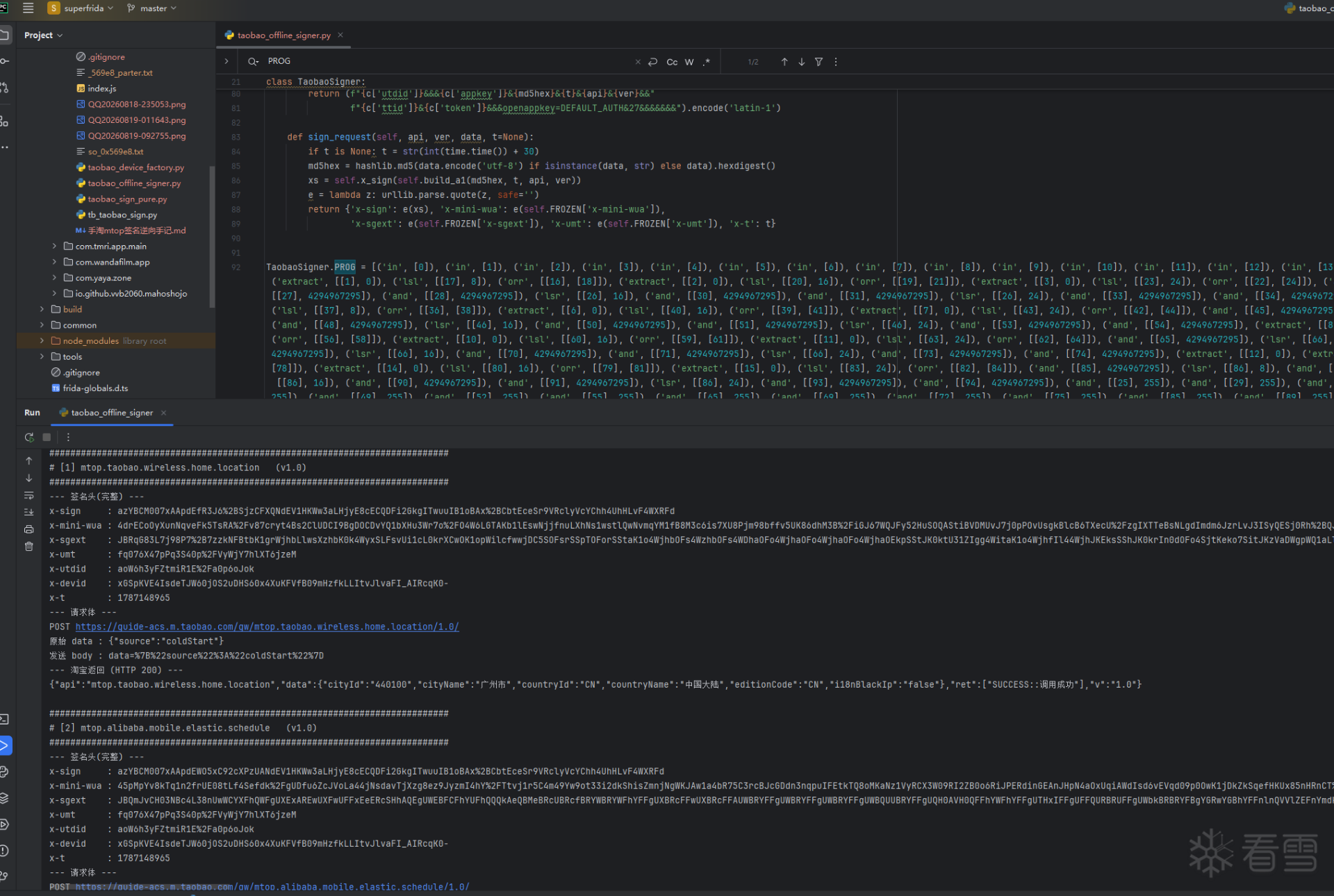Go to next search occurrence
The height and width of the screenshot is (896, 1334).
click(x=802, y=62)
